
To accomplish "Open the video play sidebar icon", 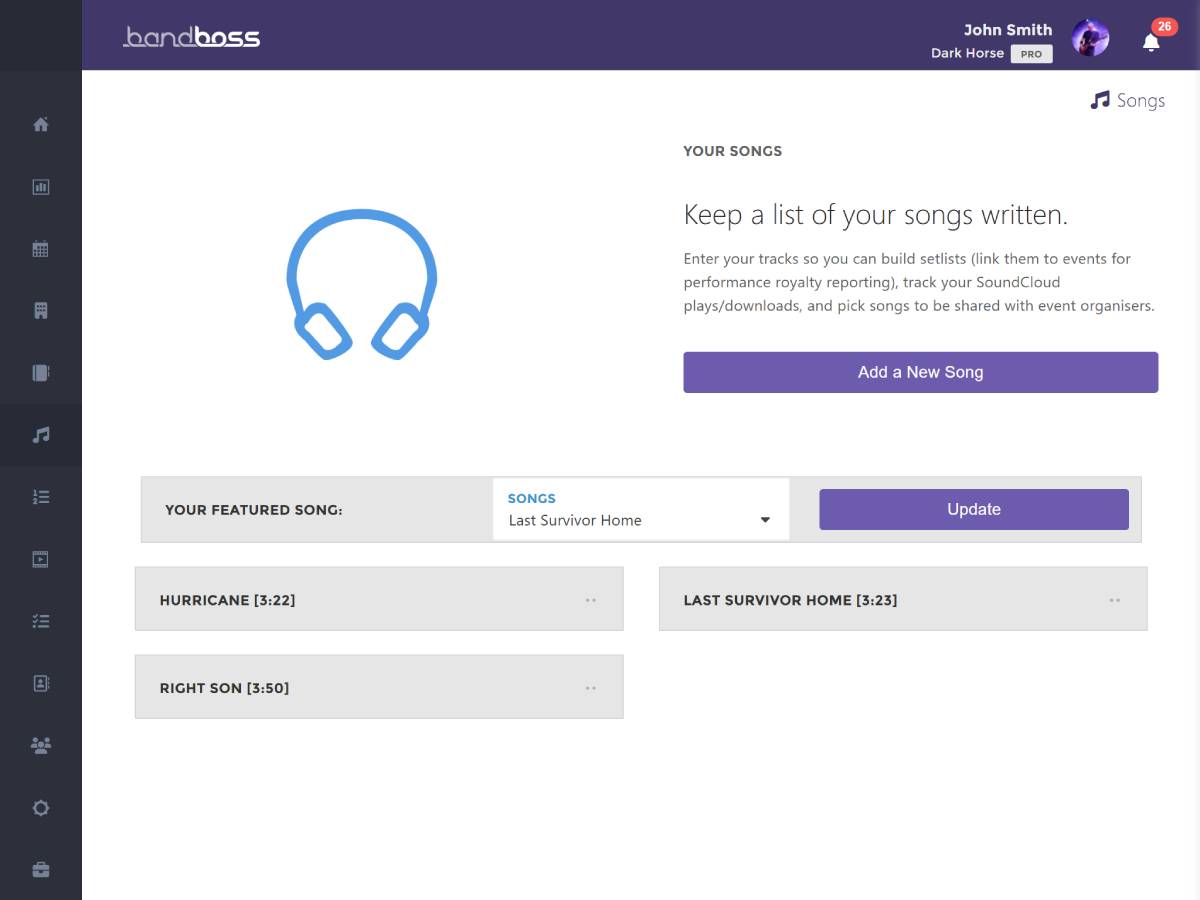I will pyautogui.click(x=41, y=559).
